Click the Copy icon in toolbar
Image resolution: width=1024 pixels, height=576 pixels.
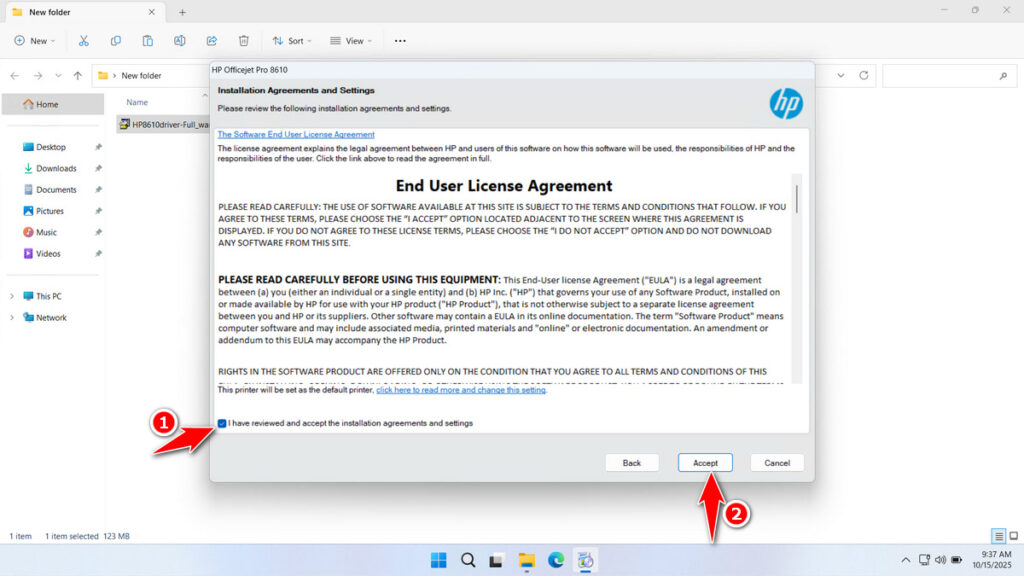[x=116, y=41]
